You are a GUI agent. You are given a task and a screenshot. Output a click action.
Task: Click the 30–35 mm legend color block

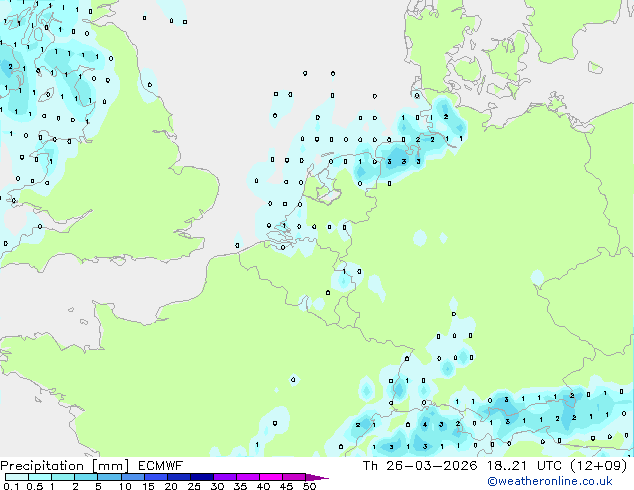225,477
